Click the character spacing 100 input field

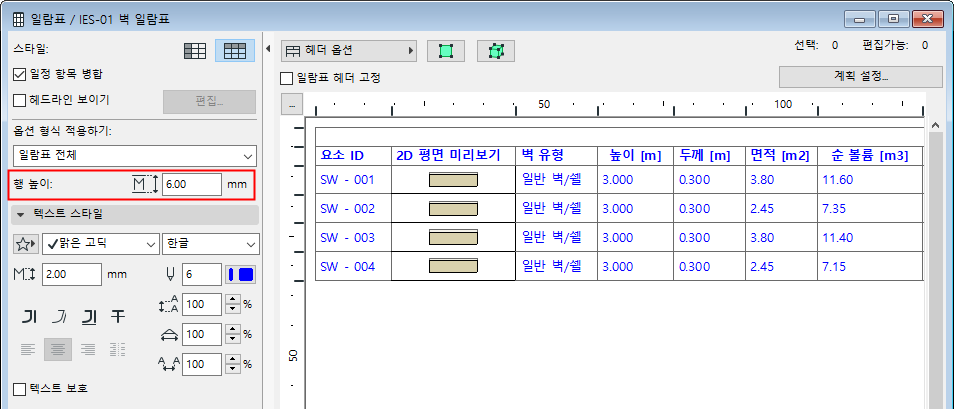(202, 364)
